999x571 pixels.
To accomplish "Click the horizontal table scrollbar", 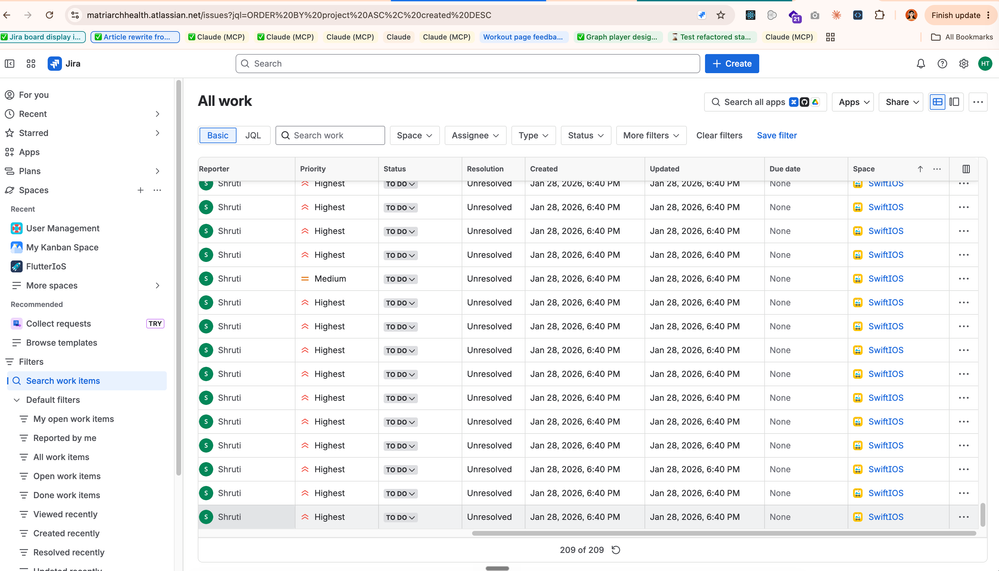I will point(724,533).
